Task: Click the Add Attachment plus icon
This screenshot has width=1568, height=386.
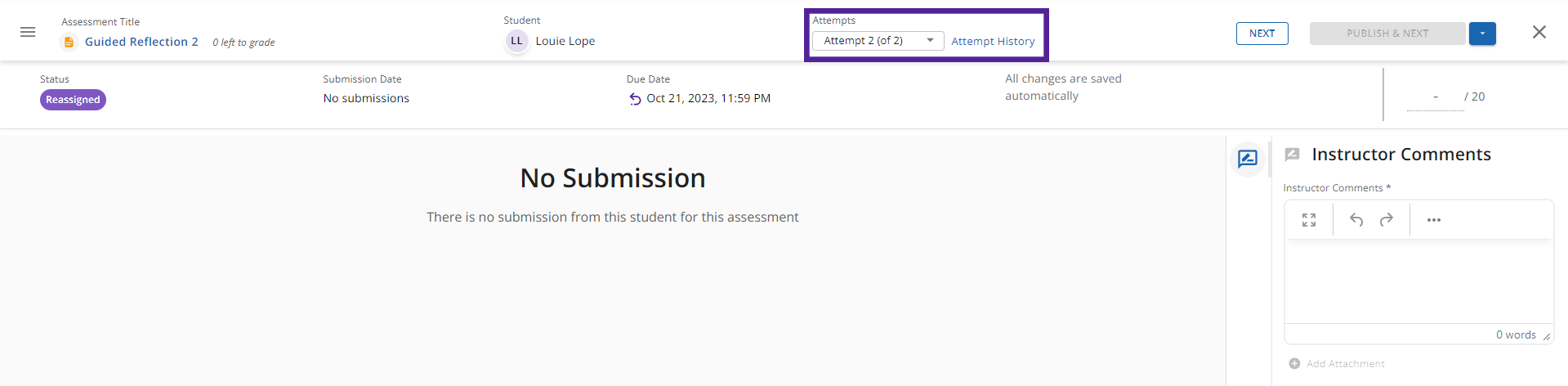Action: click(1294, 364)
